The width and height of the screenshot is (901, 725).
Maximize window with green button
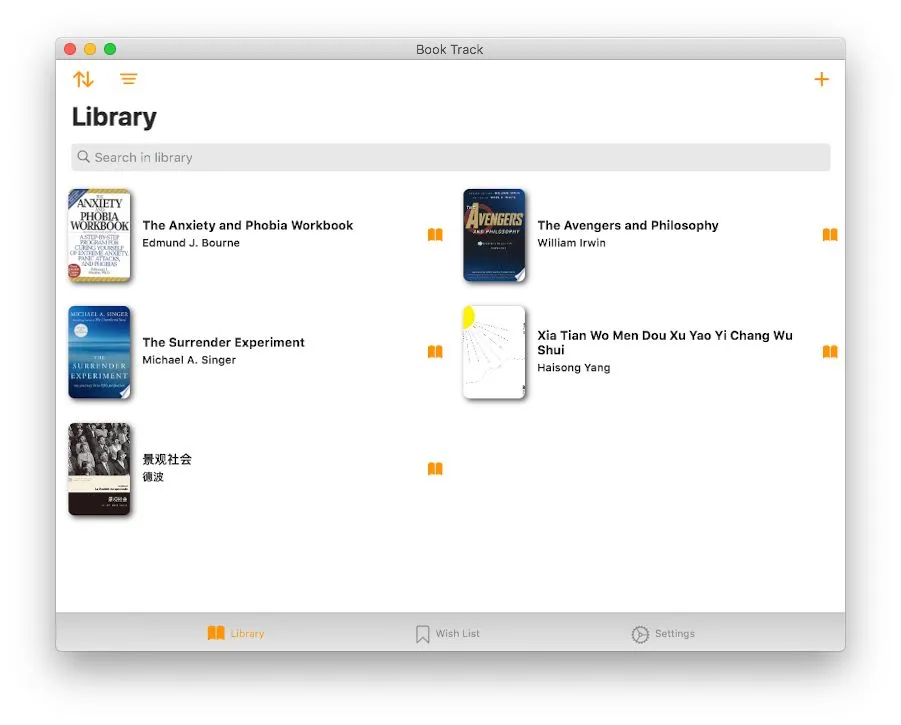click(110, 49)
